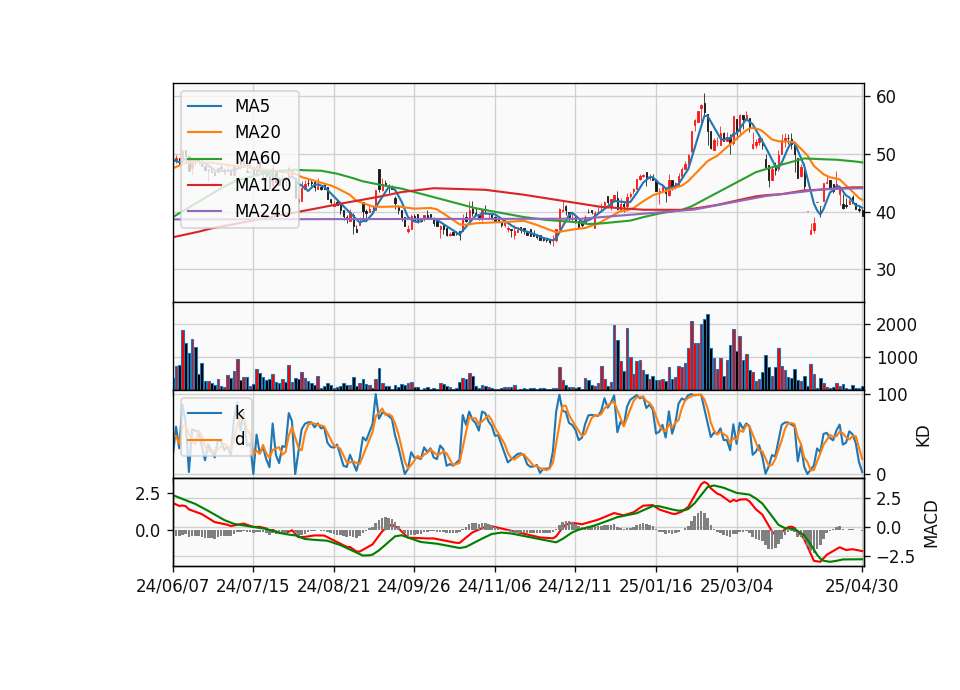Click the MA5 legend label
The image size is (960, 690).
tap(252, 106)
